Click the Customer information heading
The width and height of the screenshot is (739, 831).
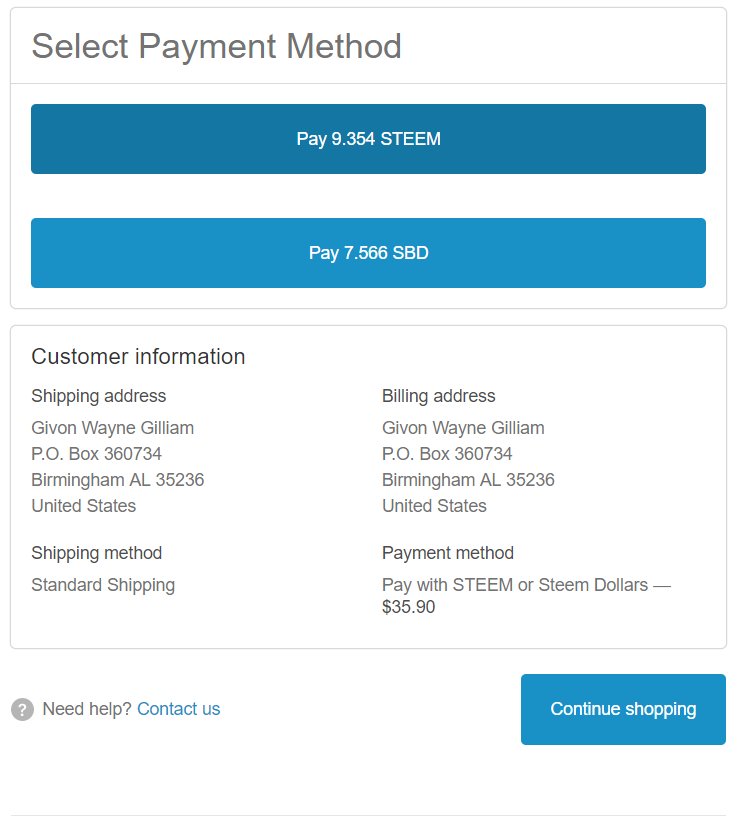(138, 357)
